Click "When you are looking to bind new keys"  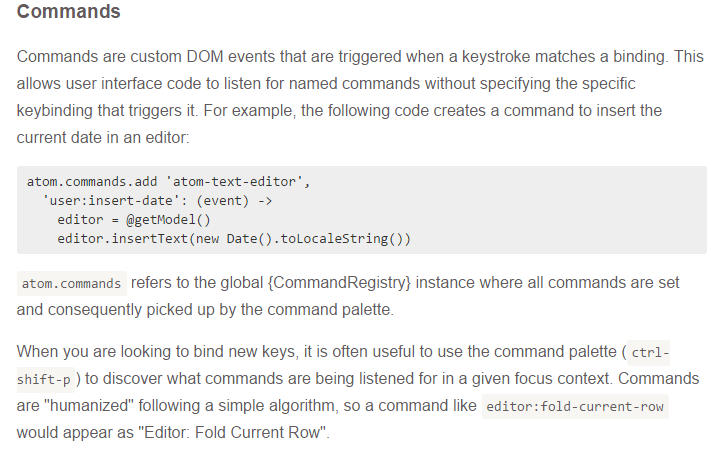(153, 354)
